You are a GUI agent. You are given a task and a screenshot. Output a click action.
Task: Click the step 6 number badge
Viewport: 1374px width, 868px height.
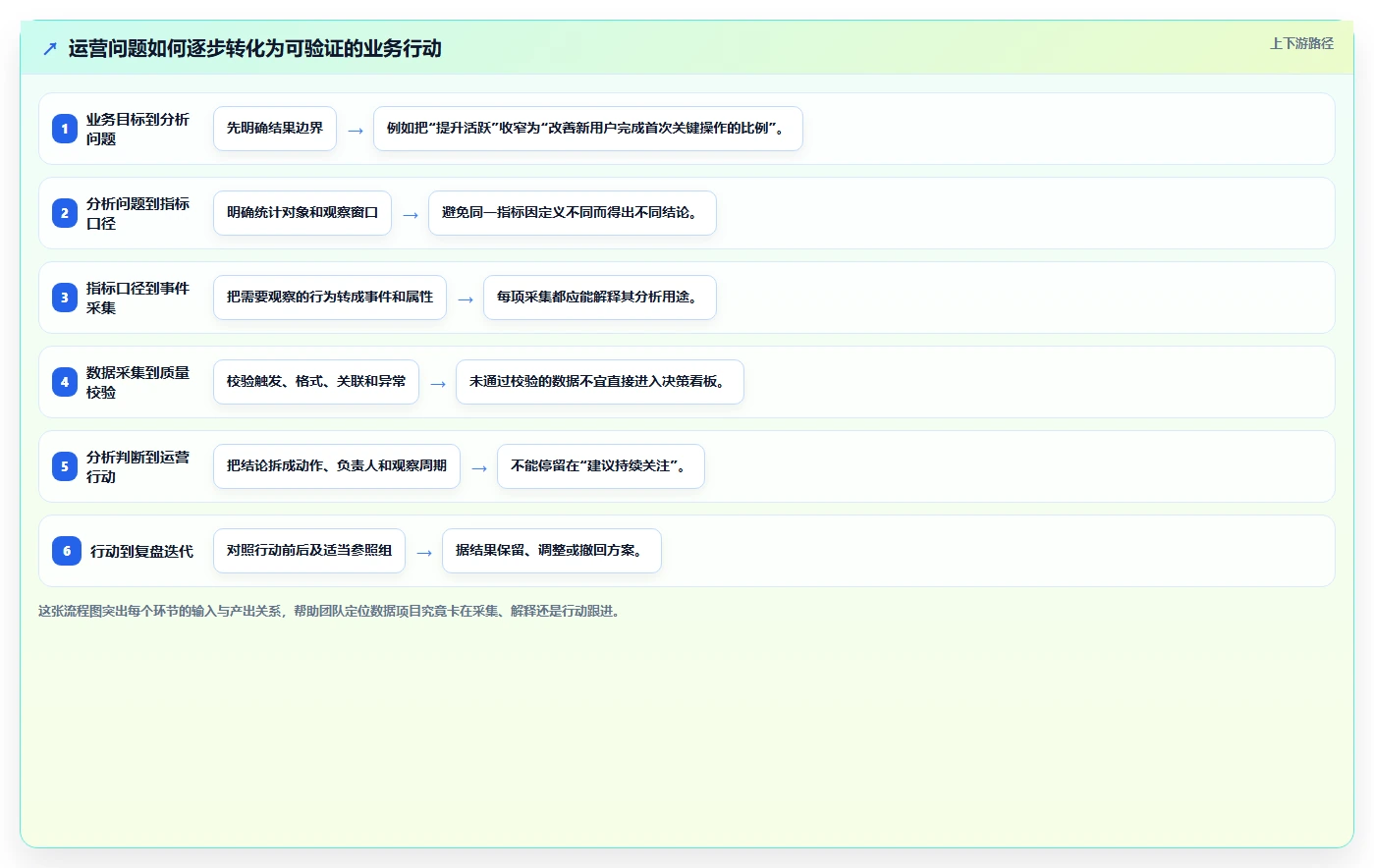[x=67, y=551]
